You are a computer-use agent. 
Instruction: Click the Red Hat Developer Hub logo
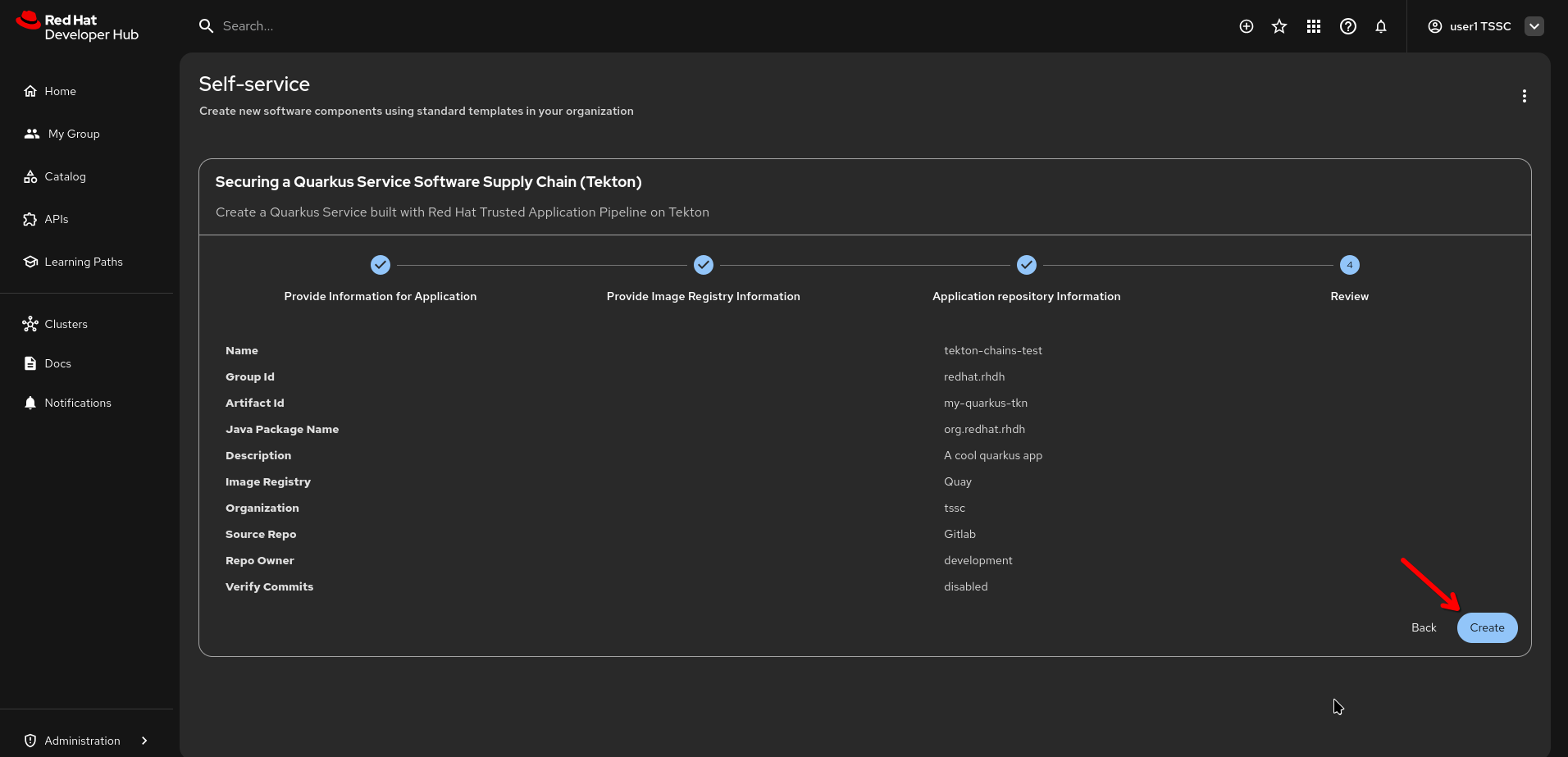(78, 26)
